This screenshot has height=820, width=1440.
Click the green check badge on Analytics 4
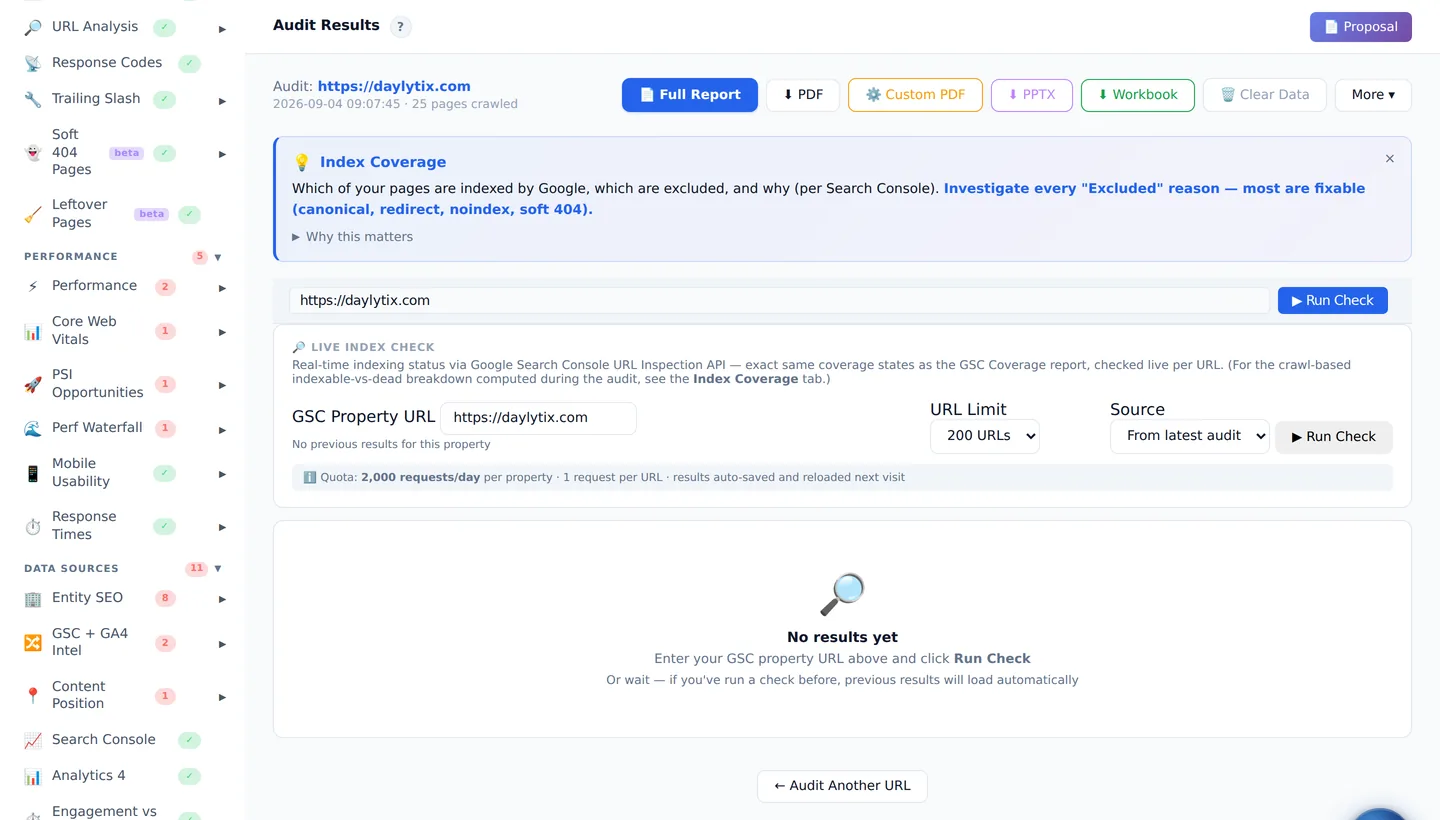coord(189,776)
